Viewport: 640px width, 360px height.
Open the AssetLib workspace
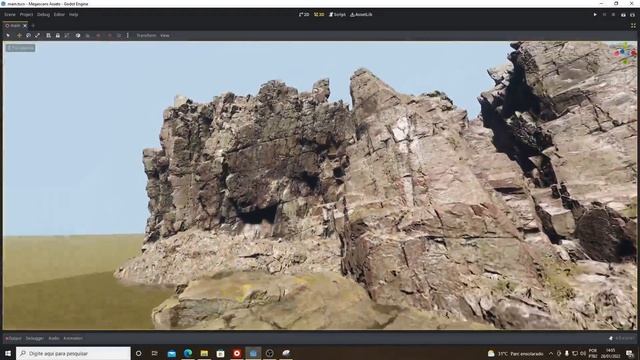[361, 14]
